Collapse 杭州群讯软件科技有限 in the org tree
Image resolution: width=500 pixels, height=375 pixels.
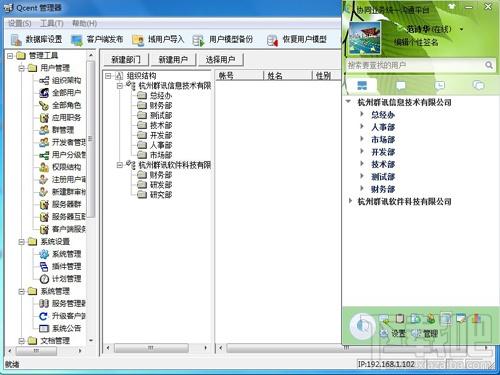[120, 165]
